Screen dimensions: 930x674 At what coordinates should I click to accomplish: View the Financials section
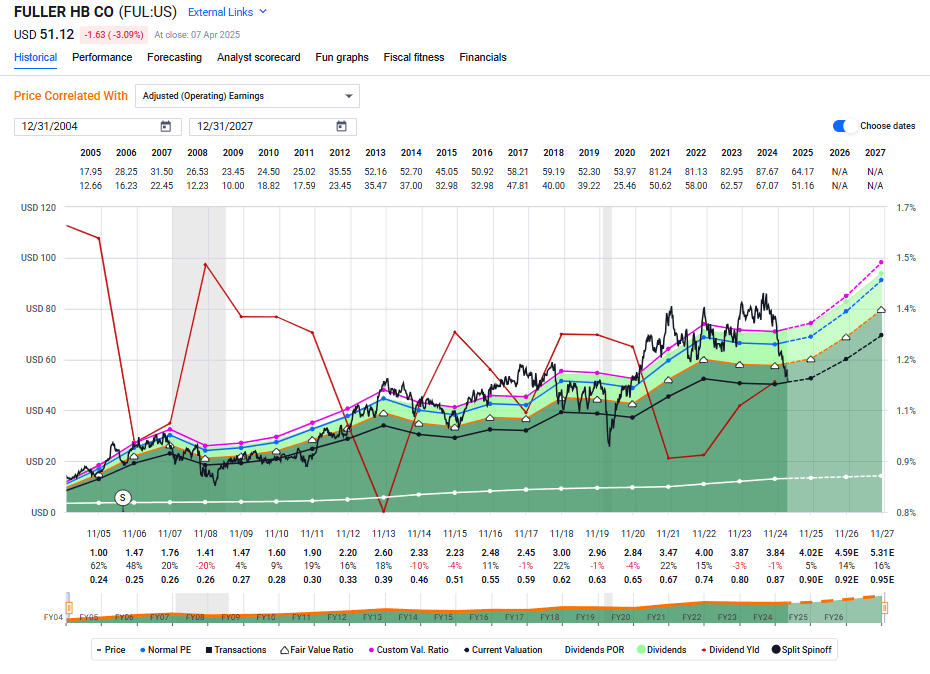[483, 57]
